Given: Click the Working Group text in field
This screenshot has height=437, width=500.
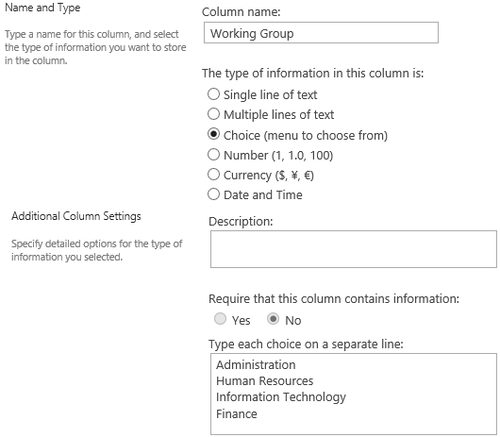Looking at the screenshot, I should [252, 33].
